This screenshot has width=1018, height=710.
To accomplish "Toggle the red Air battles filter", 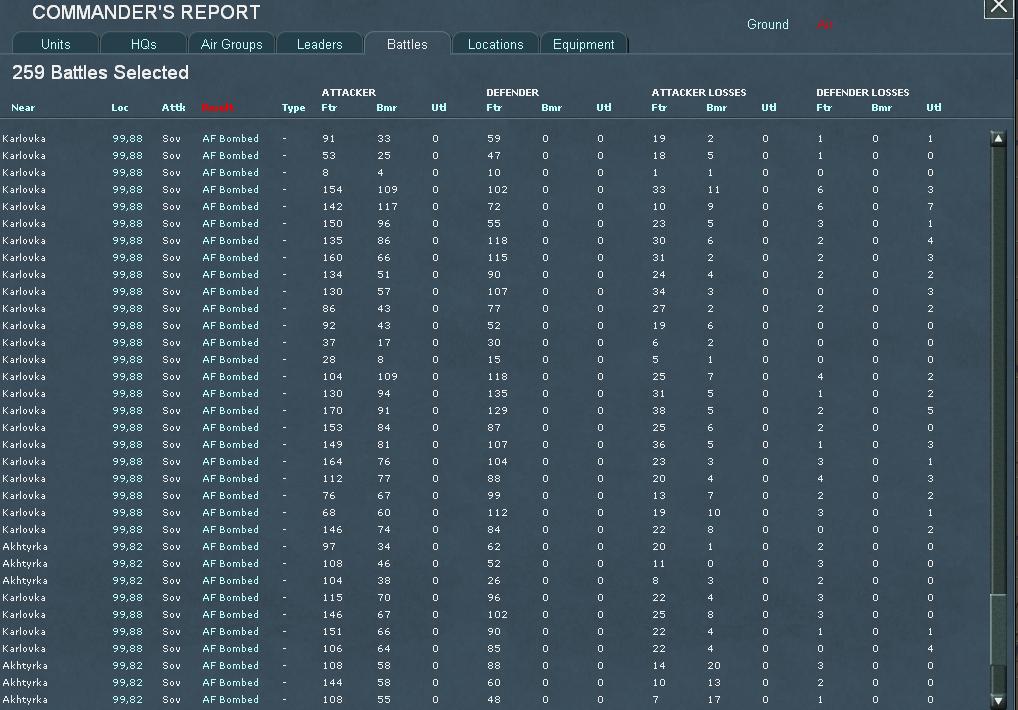I will [825, 24].
